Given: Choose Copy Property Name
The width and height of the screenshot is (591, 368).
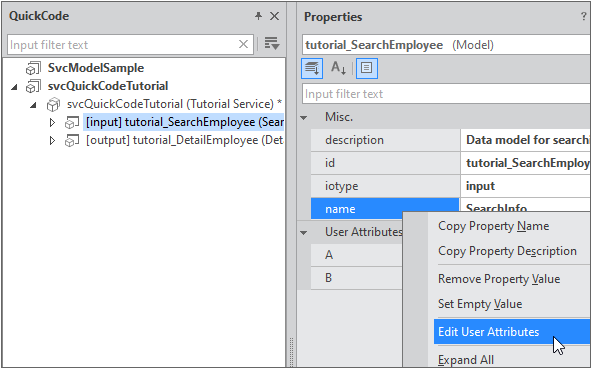Looking at the screenshot, I should 493,226.
